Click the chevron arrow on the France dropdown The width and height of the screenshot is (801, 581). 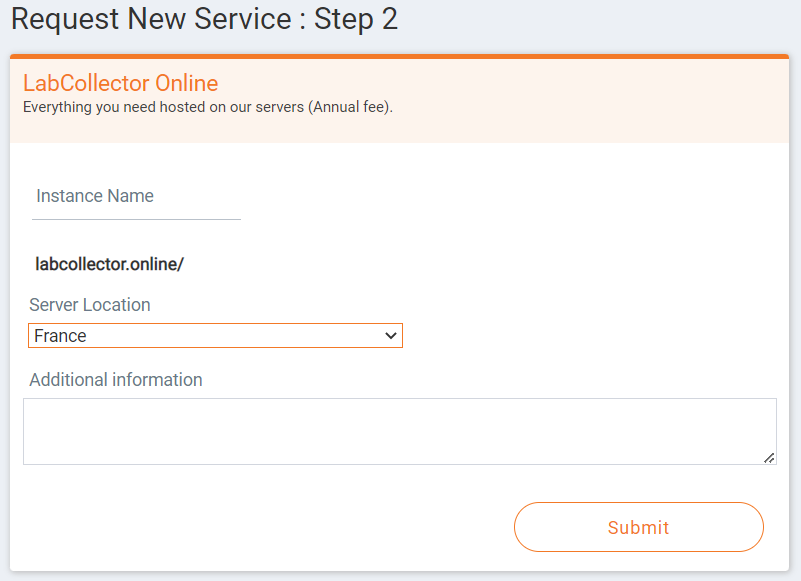391,336
